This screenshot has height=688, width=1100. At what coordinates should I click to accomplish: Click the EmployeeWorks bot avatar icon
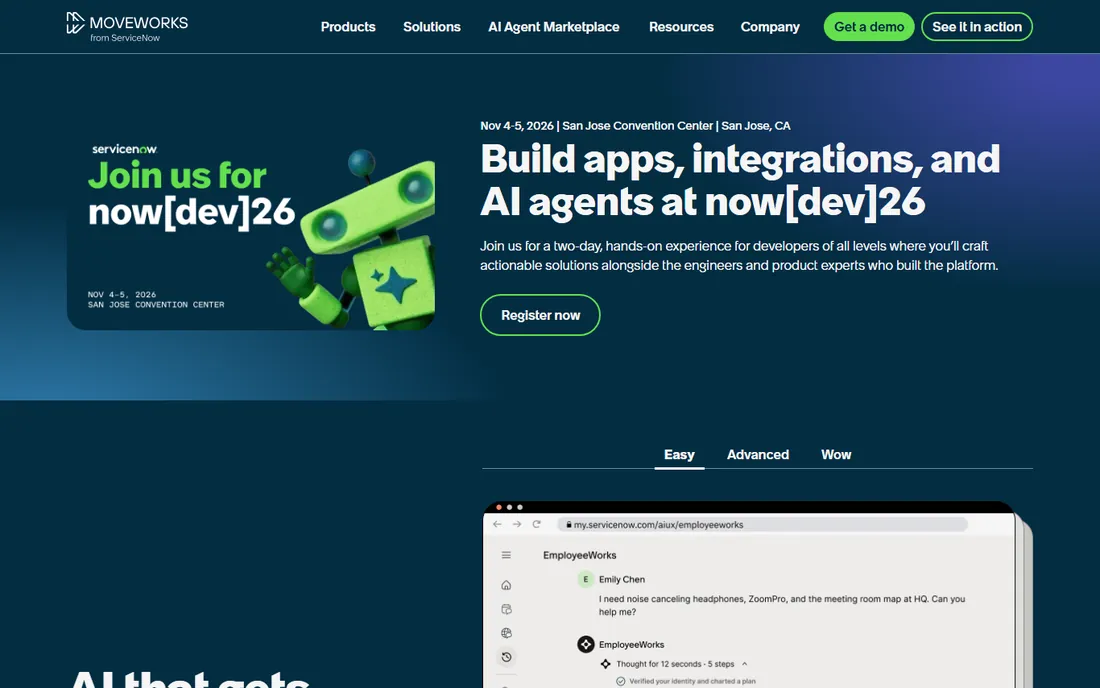pos(586,644)
